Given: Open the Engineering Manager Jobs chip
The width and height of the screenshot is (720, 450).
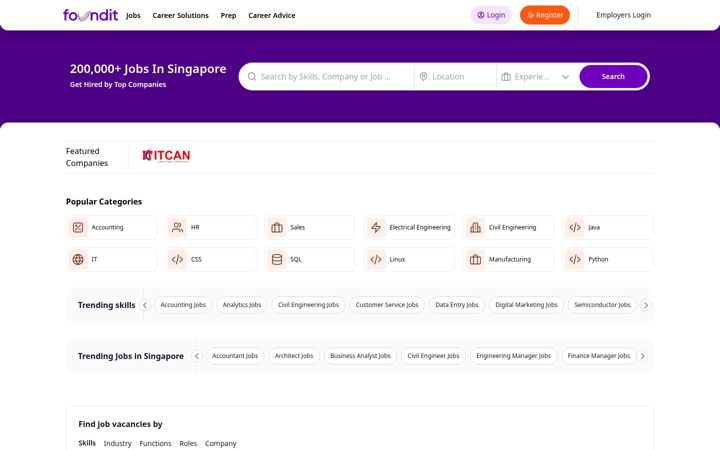Looking at the screenshot, I should pos(513,356).
